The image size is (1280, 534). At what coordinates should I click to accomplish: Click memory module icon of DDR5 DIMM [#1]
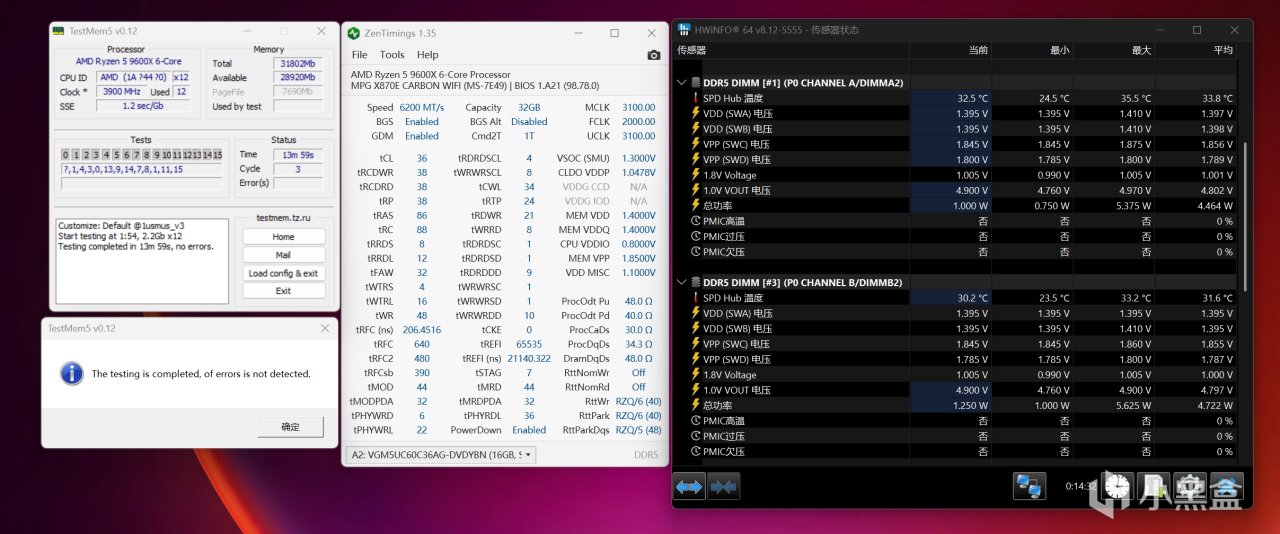click(x=695, y=83)
